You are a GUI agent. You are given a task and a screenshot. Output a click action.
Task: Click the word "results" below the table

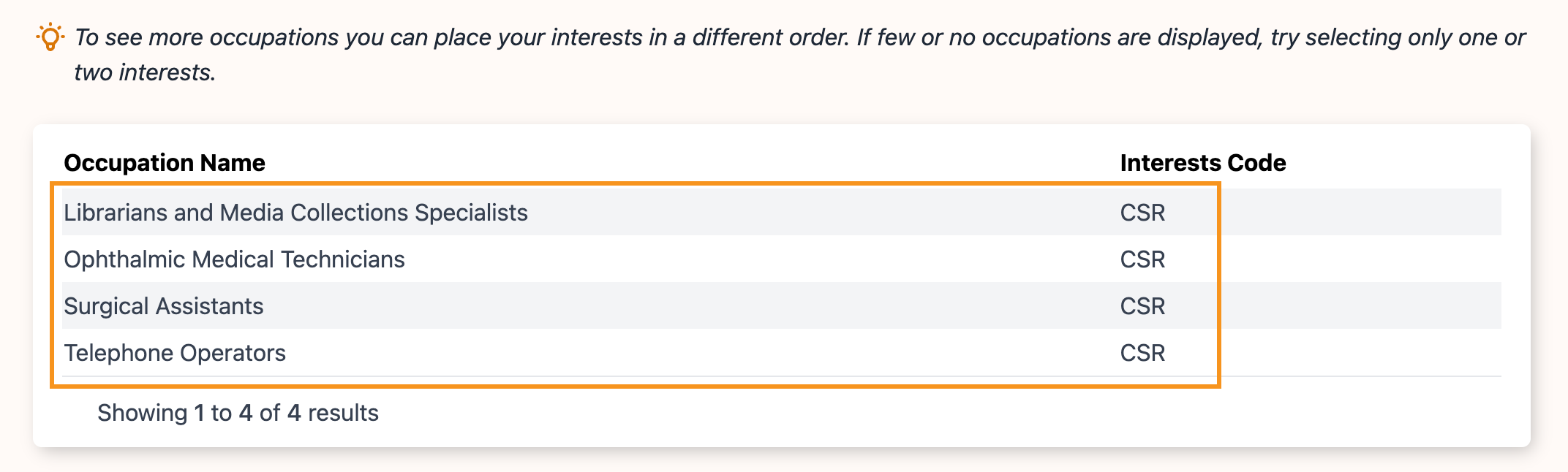pyautogui.click(x=343, y=413)
